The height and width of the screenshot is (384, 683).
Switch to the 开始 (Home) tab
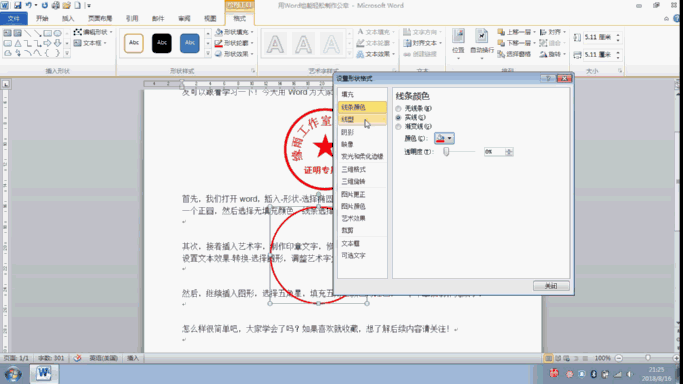(42, 18)
